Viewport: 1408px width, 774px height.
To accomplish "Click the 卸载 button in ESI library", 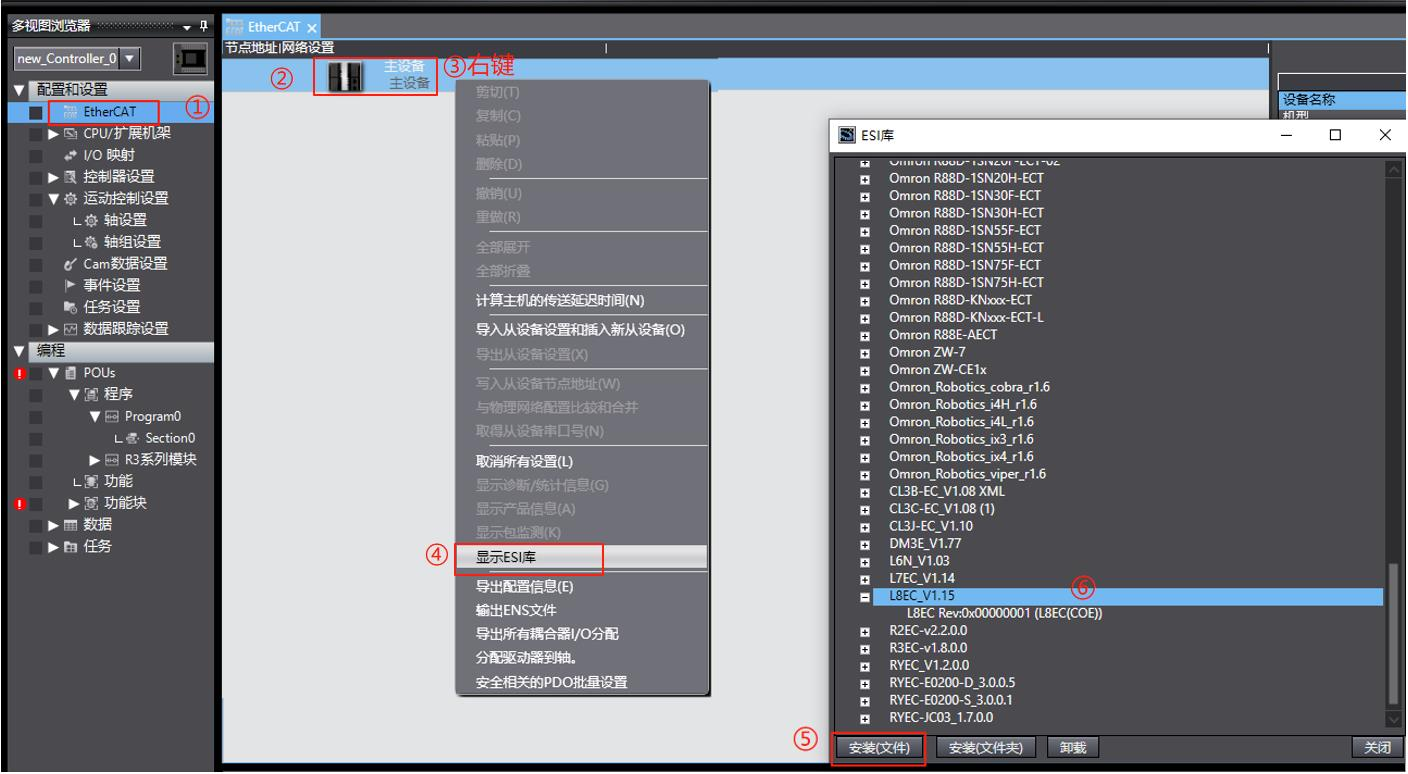I will click(x=1072, y=747).
